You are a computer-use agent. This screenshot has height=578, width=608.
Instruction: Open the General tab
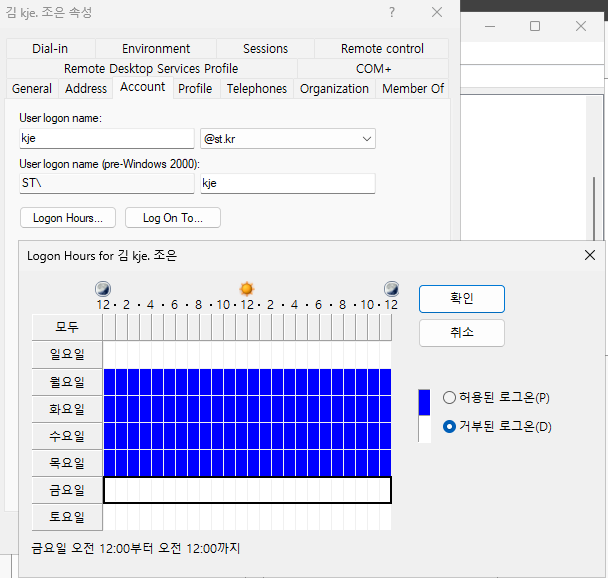32,89
